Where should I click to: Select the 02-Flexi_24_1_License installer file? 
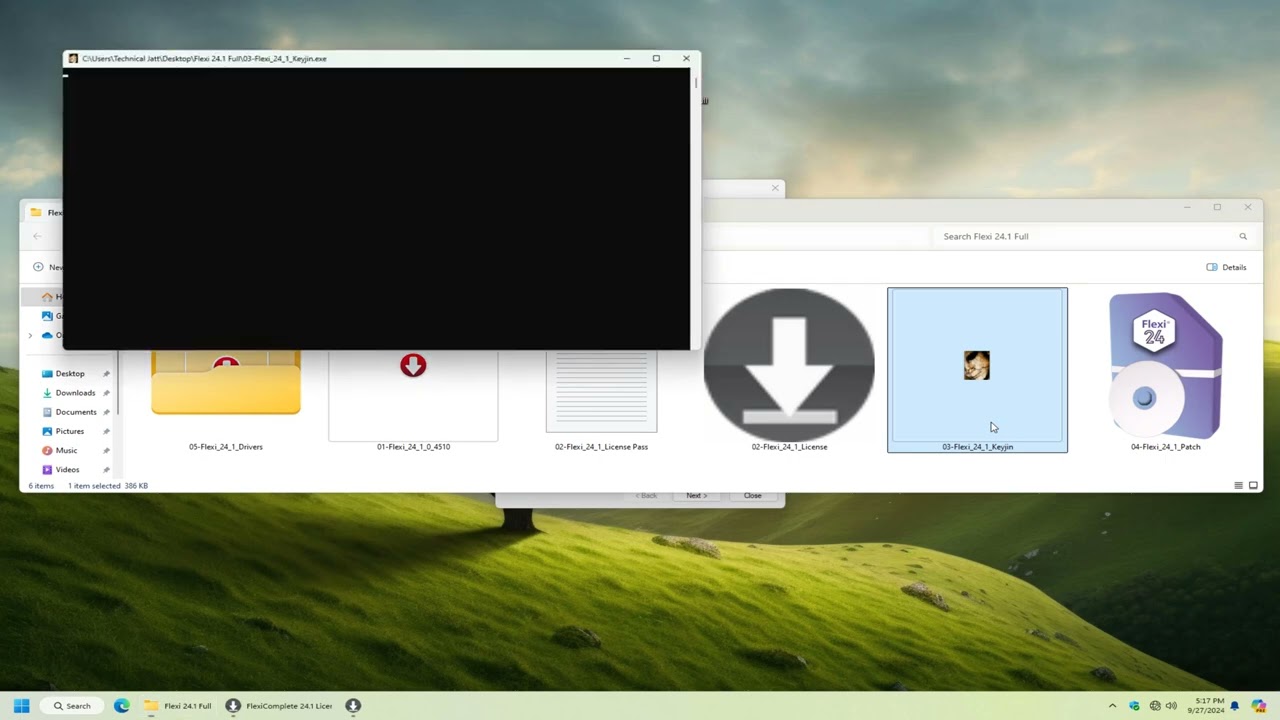click(x=789, y=370)
